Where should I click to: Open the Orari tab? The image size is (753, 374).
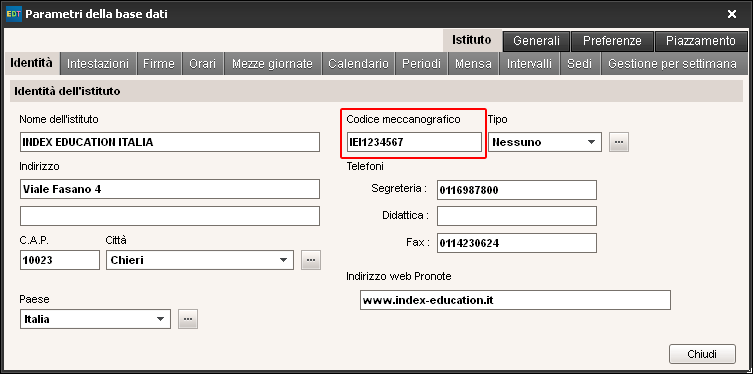[203, 64]
